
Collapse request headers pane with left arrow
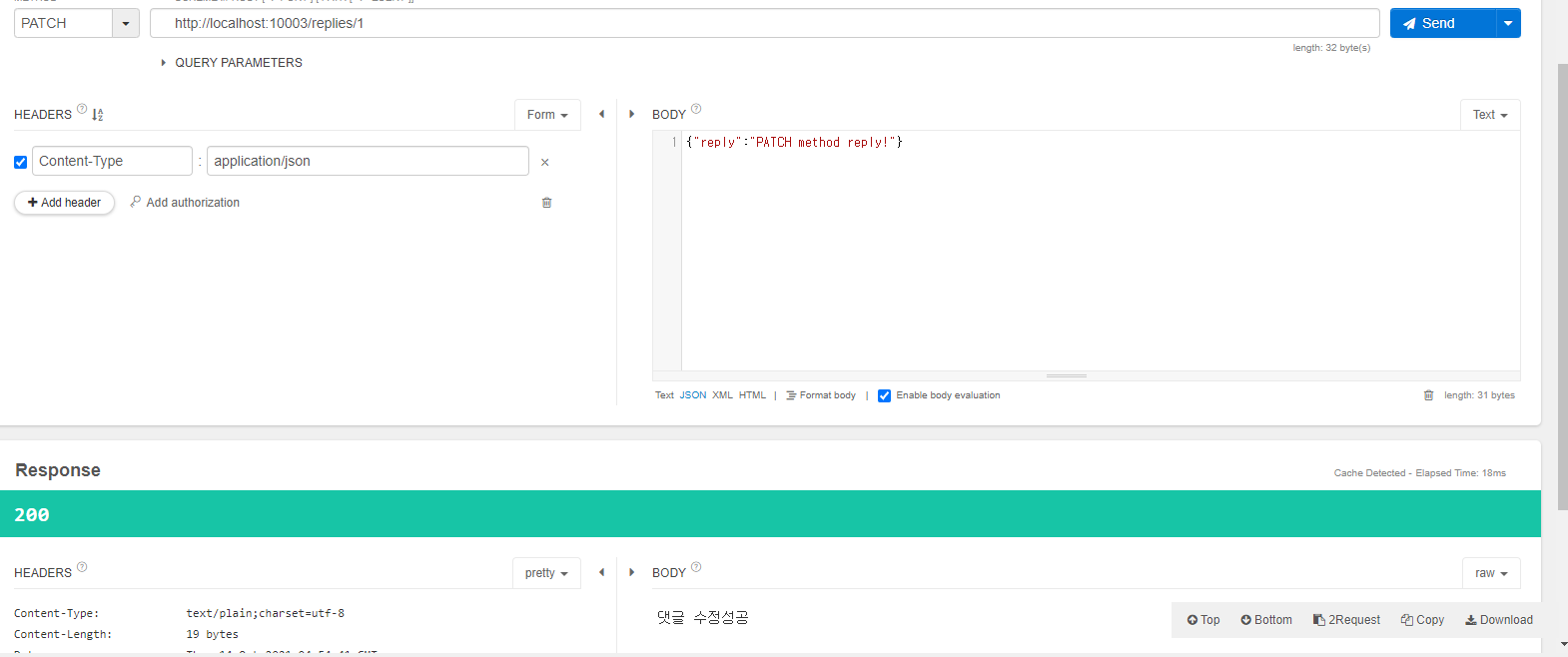[601, 114]
